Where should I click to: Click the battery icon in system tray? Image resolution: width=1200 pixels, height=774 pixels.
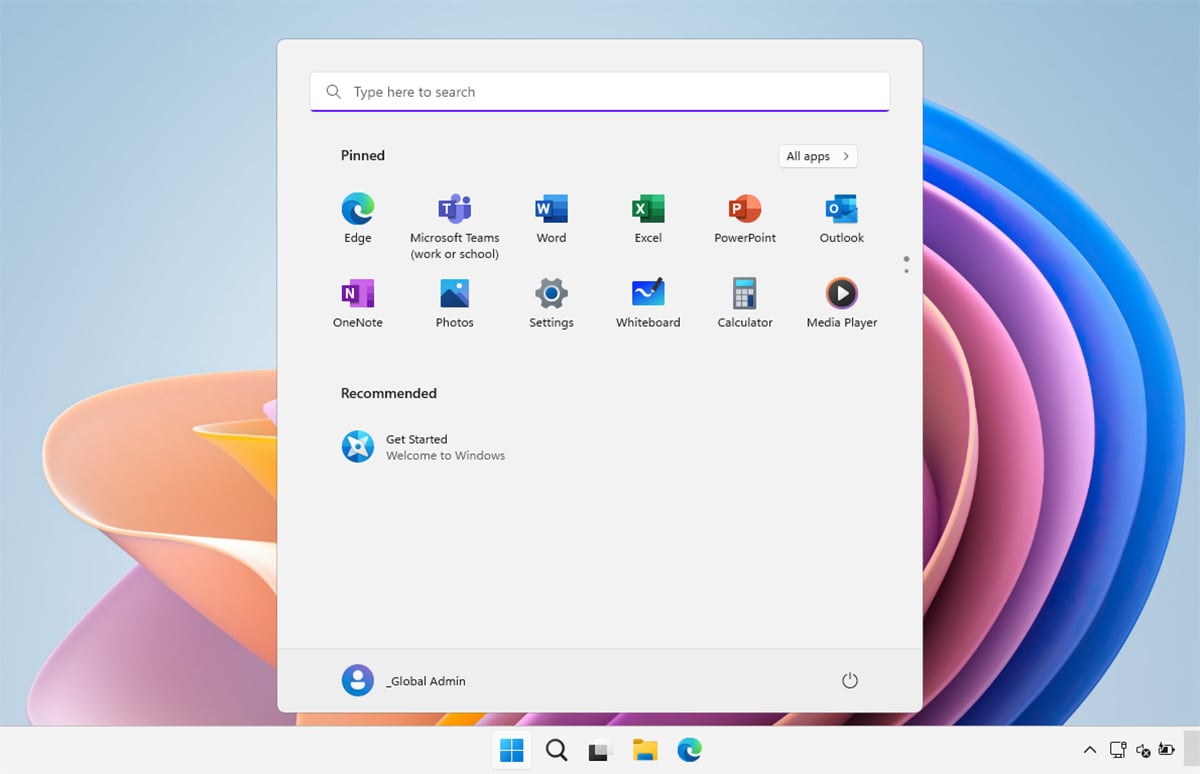point(1167,750)
